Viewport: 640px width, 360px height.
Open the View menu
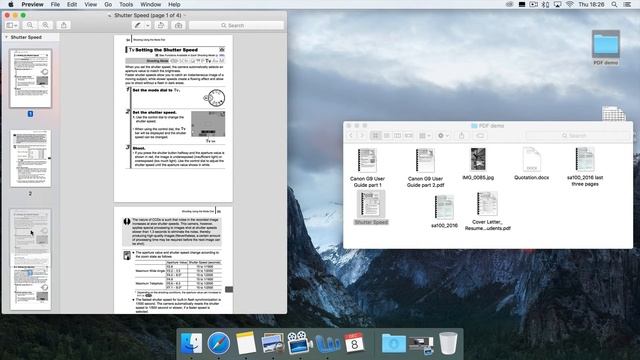tap(90, 4)
